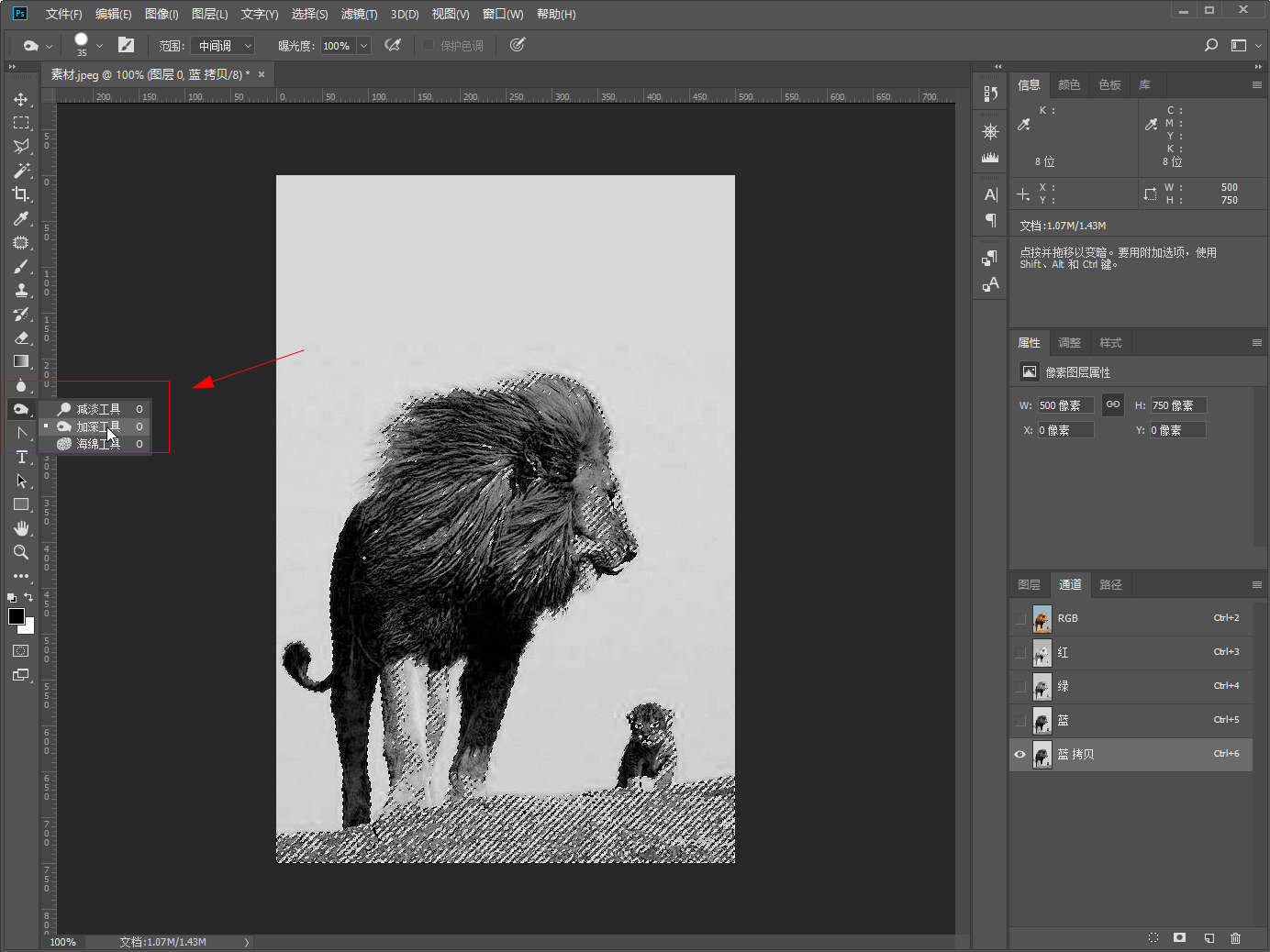Select the Type tool
The height and width of the screenshot is (952, 1270).
click(21, 457)
